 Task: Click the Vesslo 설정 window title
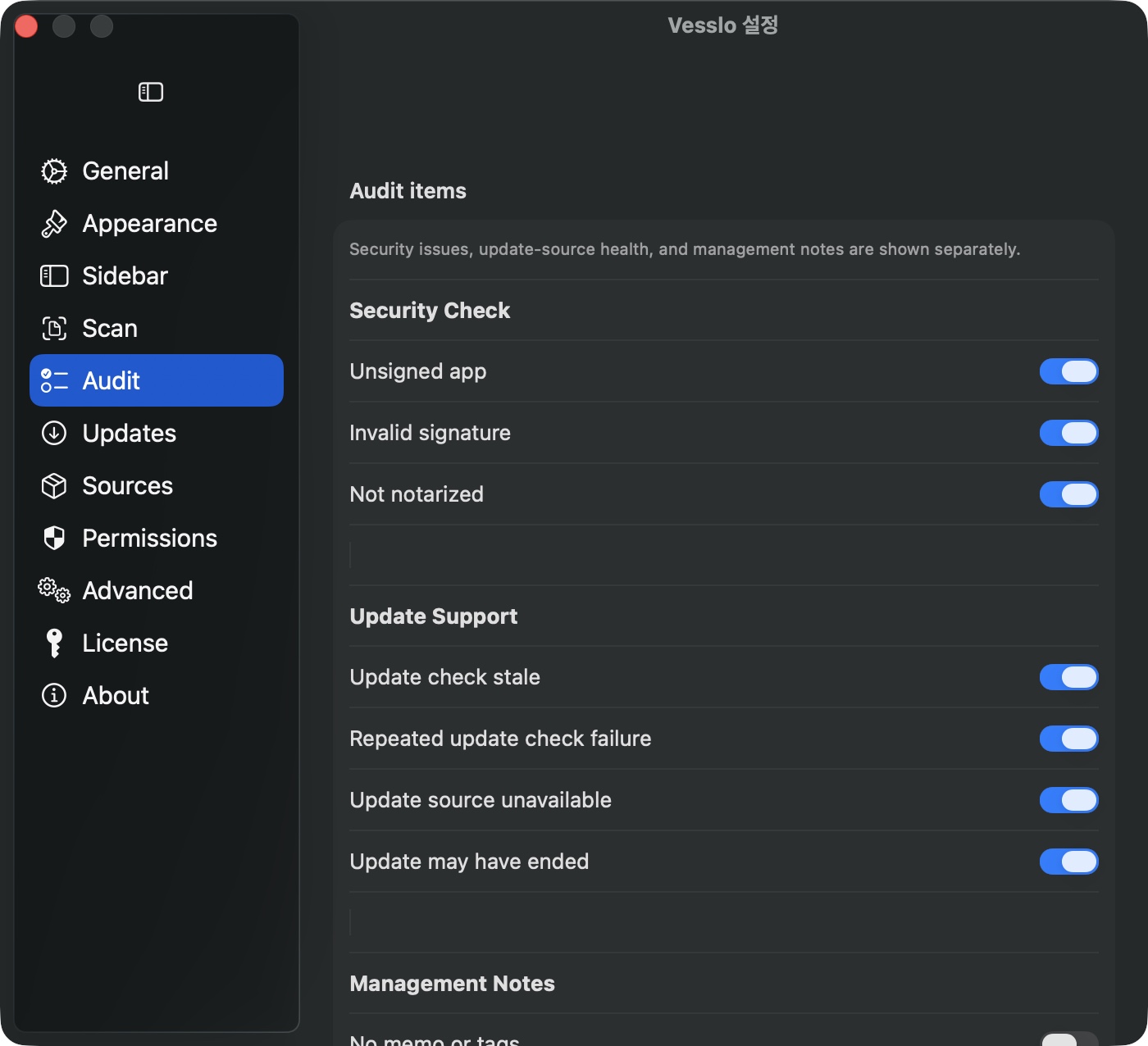tap(722, 25)
